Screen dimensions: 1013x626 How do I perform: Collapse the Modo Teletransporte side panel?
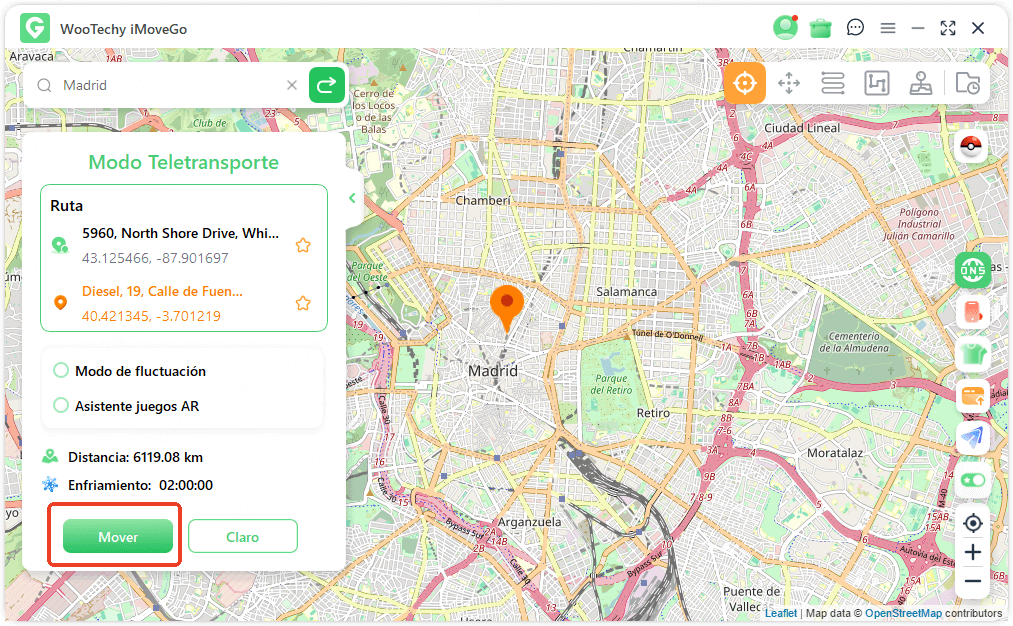[352, 198]
